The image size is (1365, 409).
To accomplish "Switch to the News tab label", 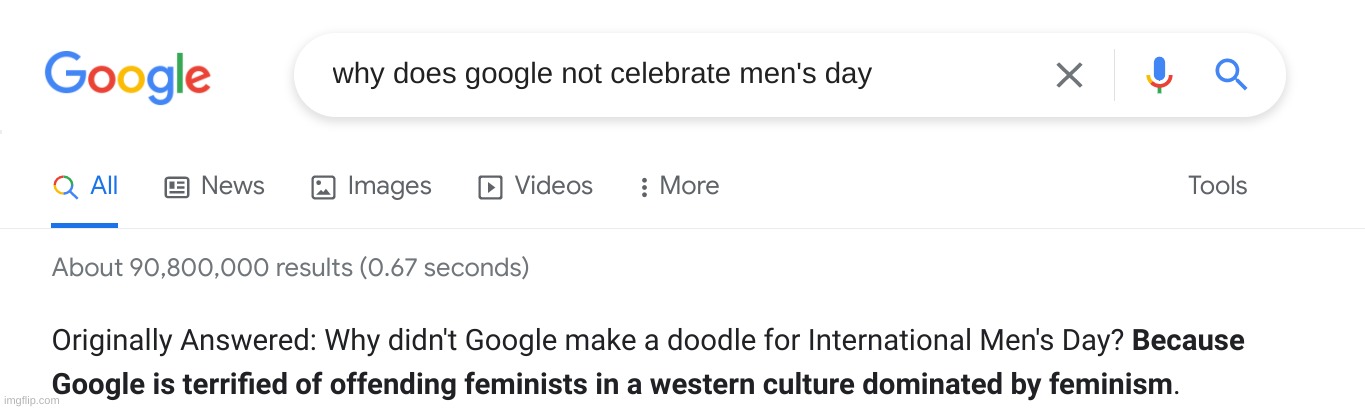I will pos(232,186).
